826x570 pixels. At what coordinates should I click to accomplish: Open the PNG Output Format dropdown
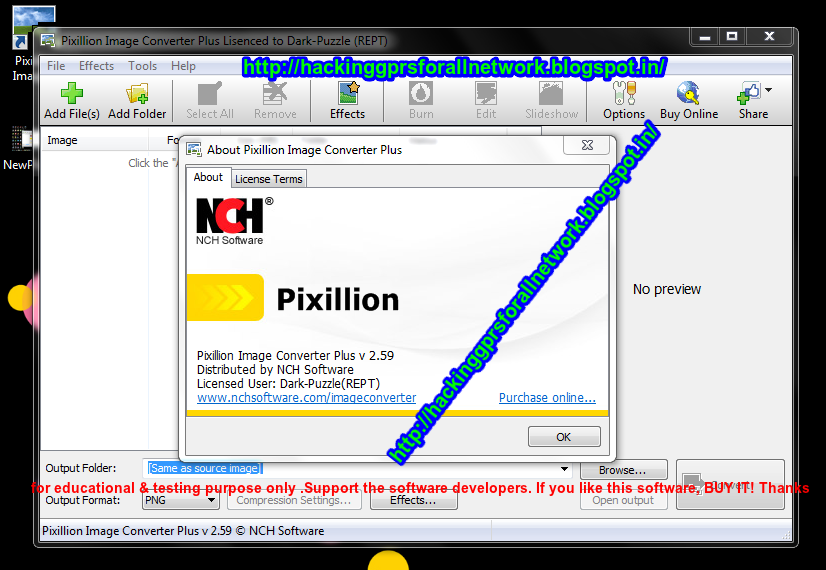180,500
